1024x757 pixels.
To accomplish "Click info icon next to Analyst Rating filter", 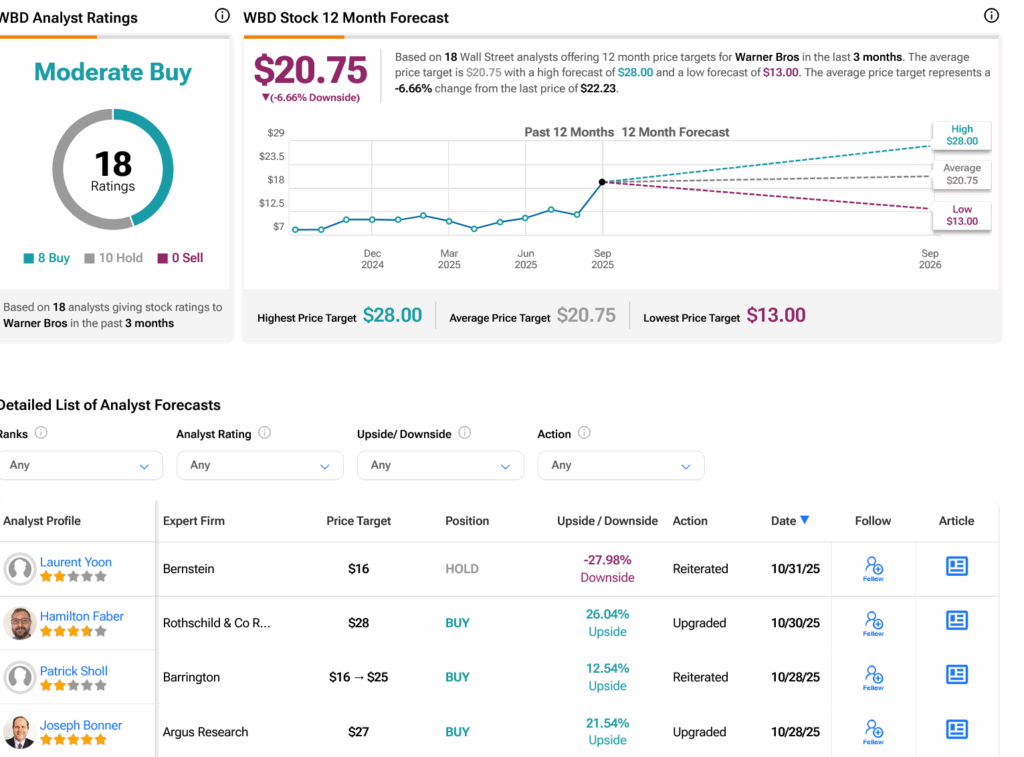I will 265,433.
